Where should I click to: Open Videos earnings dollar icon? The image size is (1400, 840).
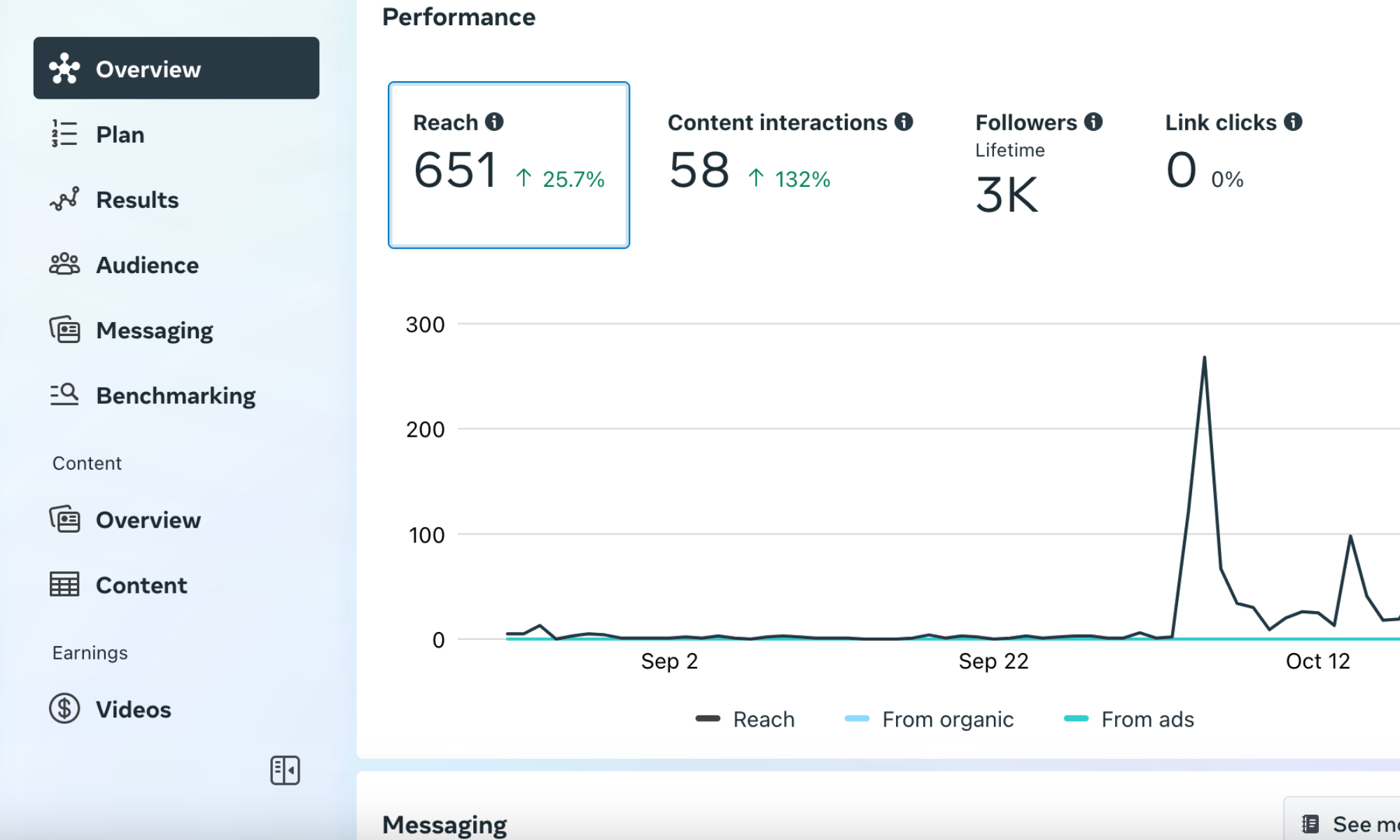coord(64,708)
